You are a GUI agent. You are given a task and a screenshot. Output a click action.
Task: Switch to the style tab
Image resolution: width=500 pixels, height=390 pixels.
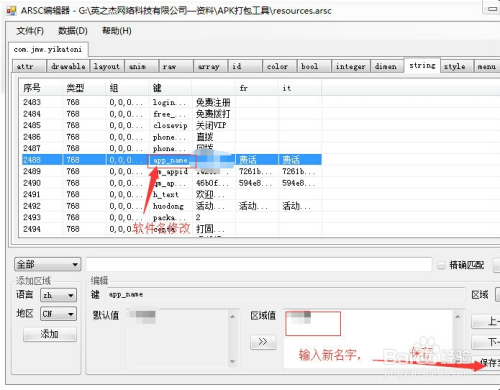(x=457, y=66)
